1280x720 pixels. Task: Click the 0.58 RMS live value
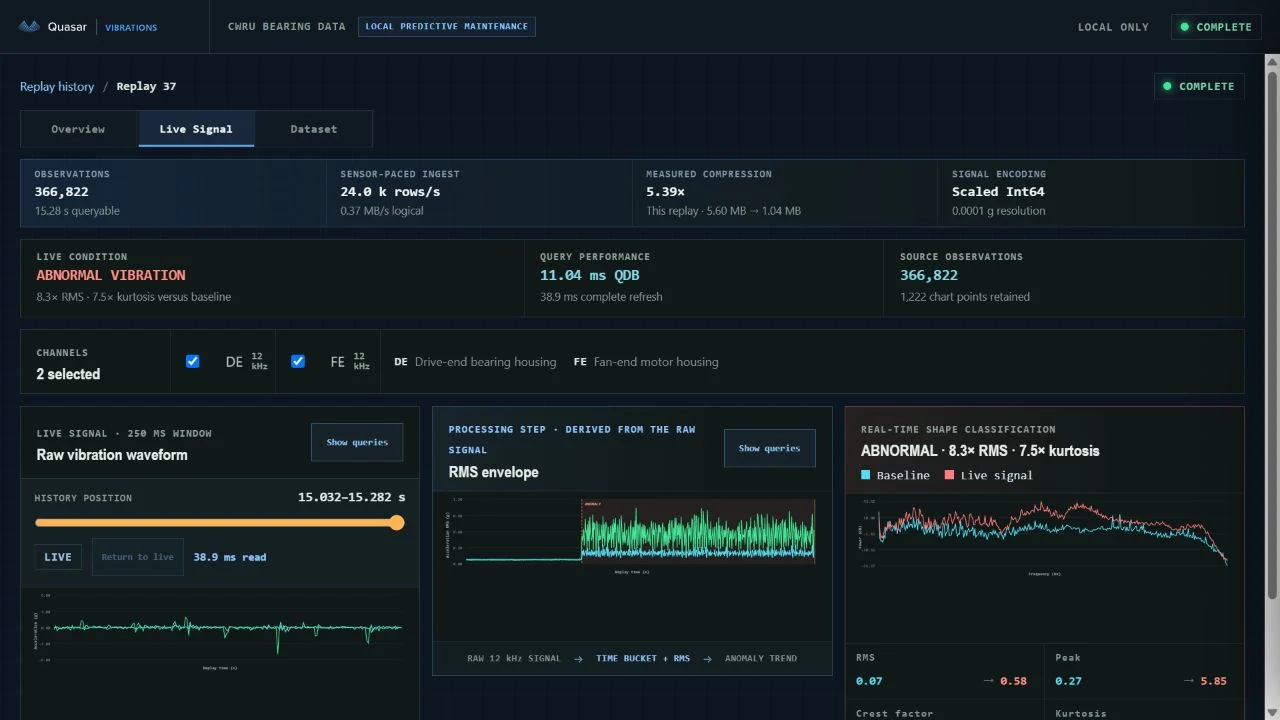[x=1013, y=681]
